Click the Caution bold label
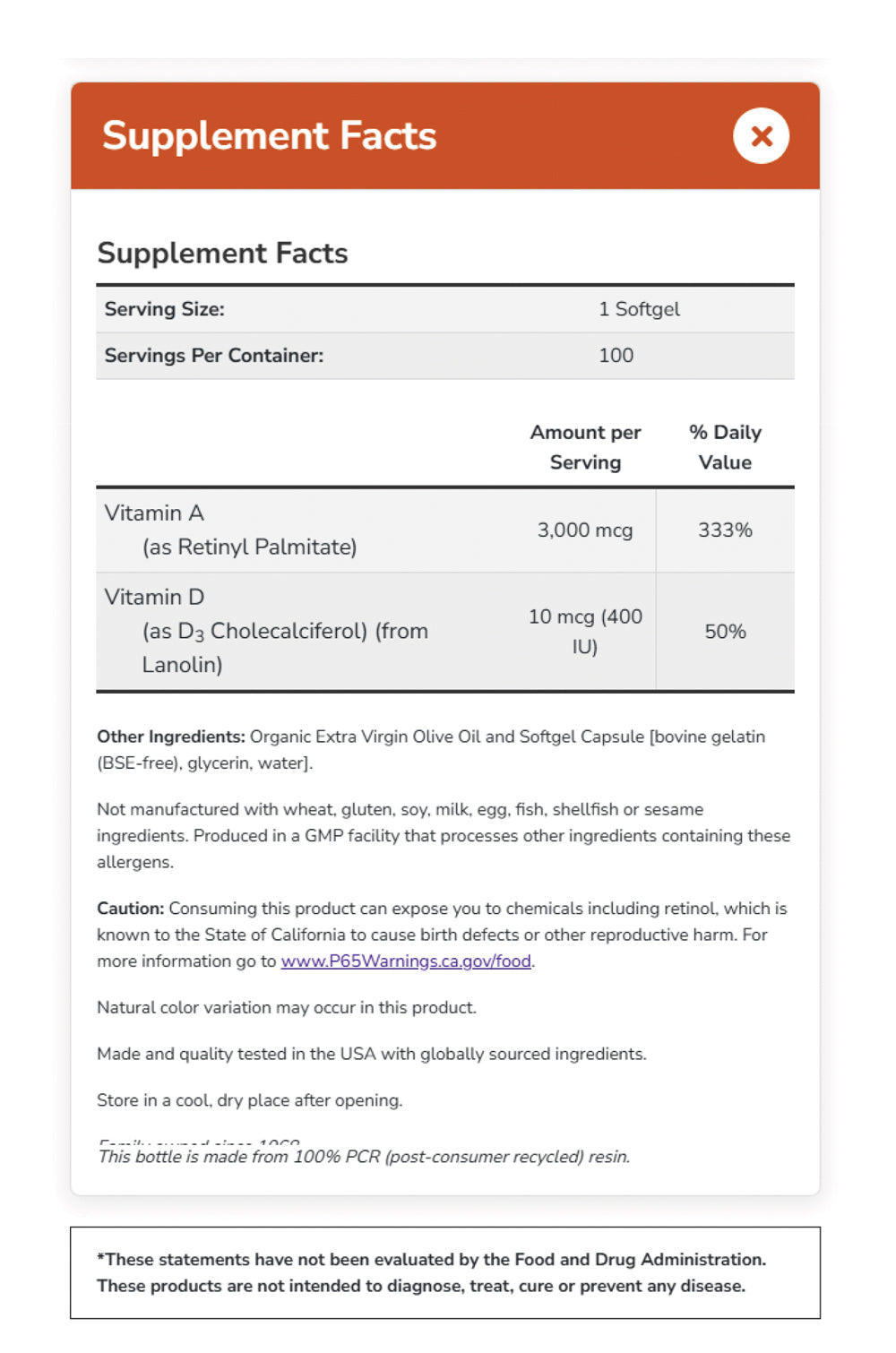 pos(131,909)
